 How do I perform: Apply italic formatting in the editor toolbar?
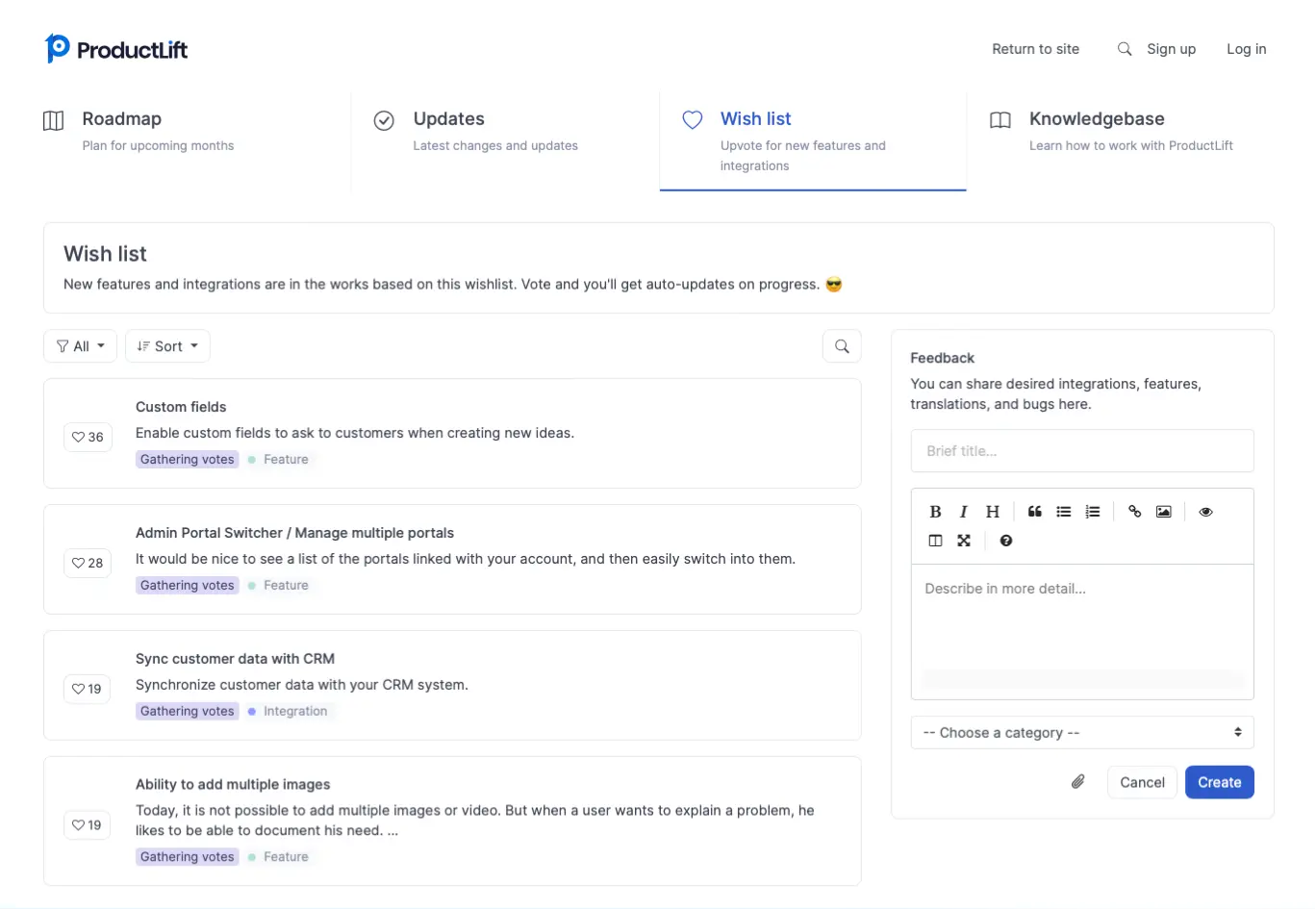point(963,512)
